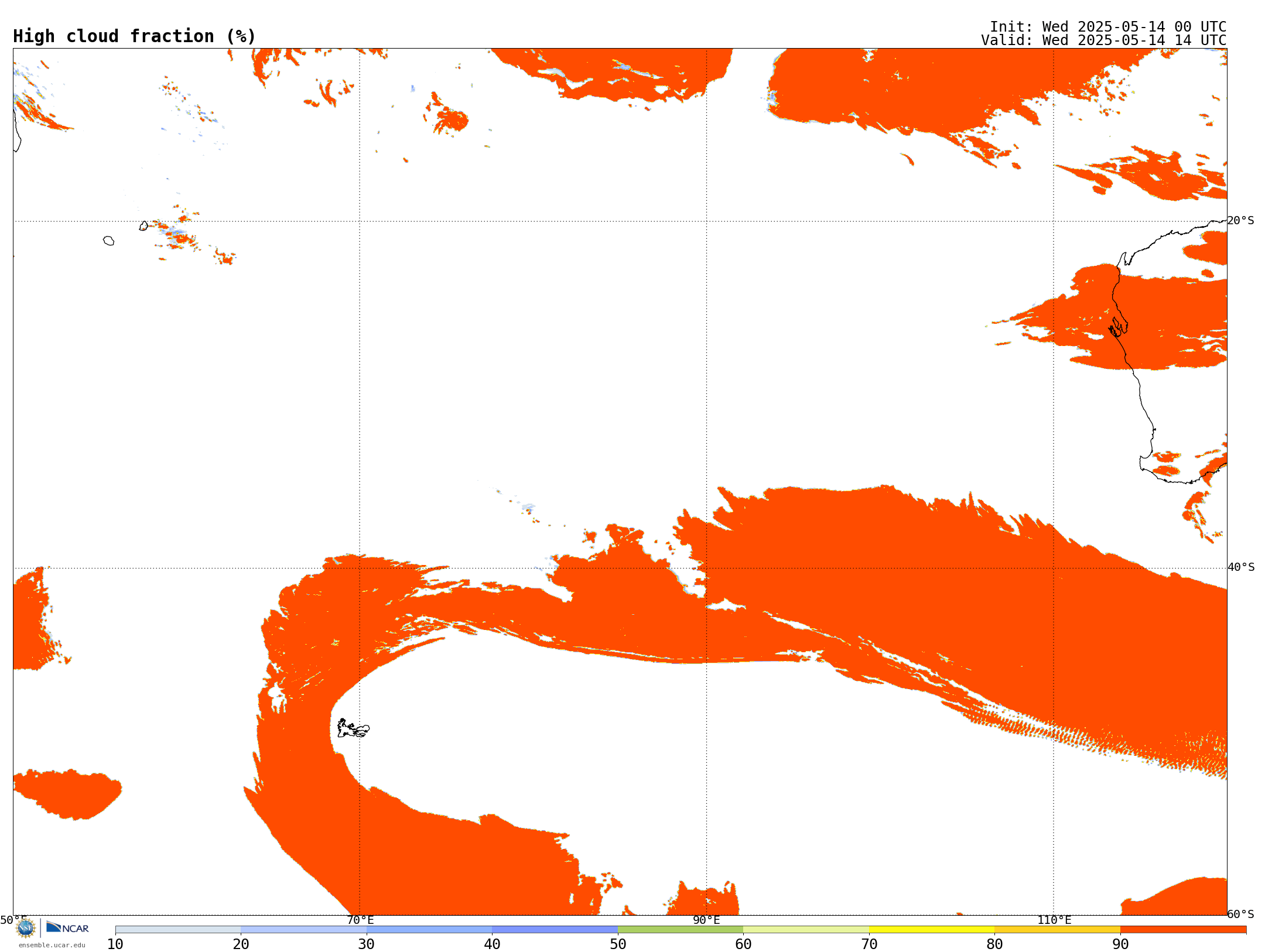Click the NSF logo icon

click(x=26, y=928)
